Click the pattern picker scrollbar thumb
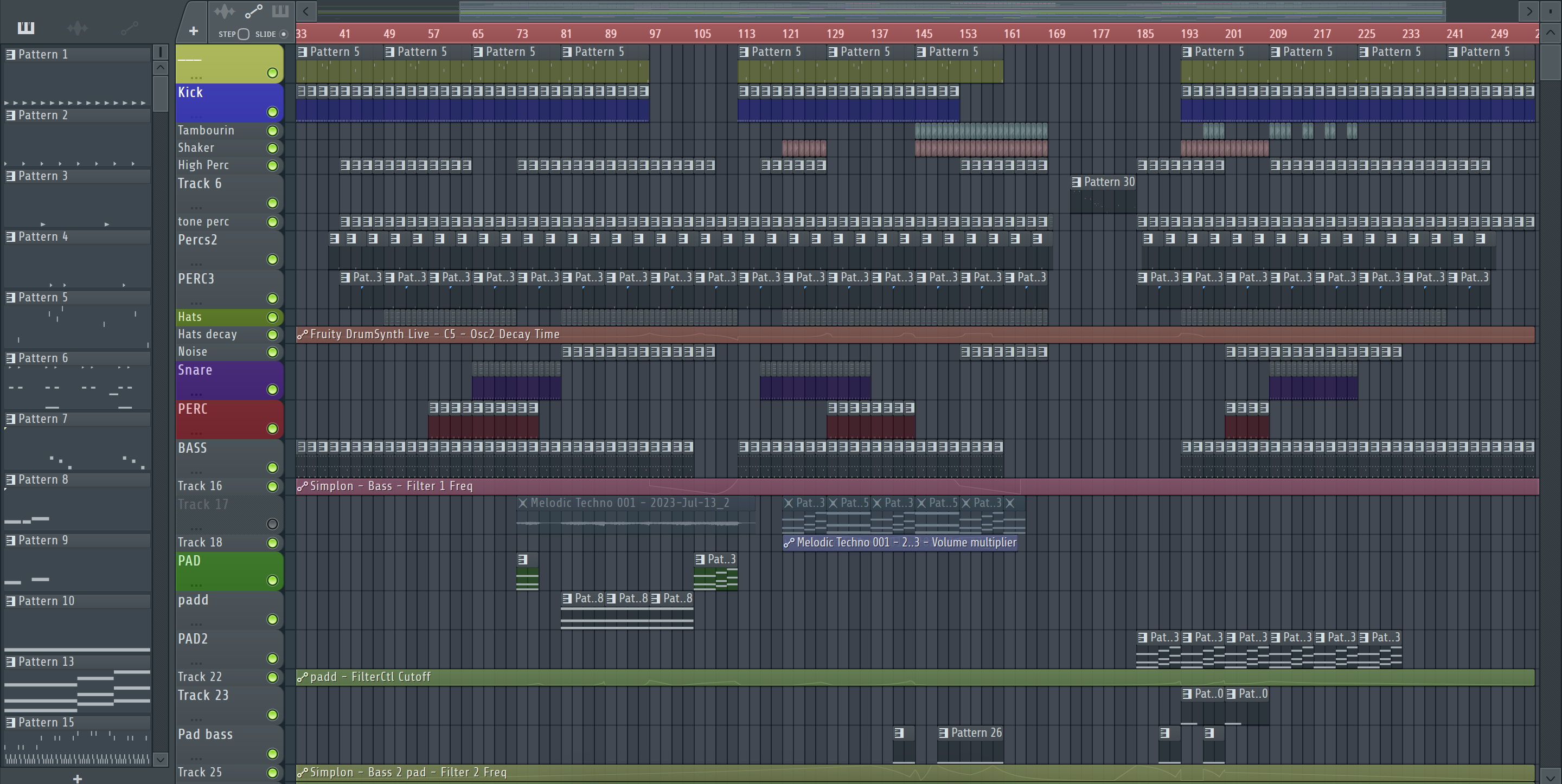Image resolution: width=1562 pixels, height=784 pixels. pos(160,94)
